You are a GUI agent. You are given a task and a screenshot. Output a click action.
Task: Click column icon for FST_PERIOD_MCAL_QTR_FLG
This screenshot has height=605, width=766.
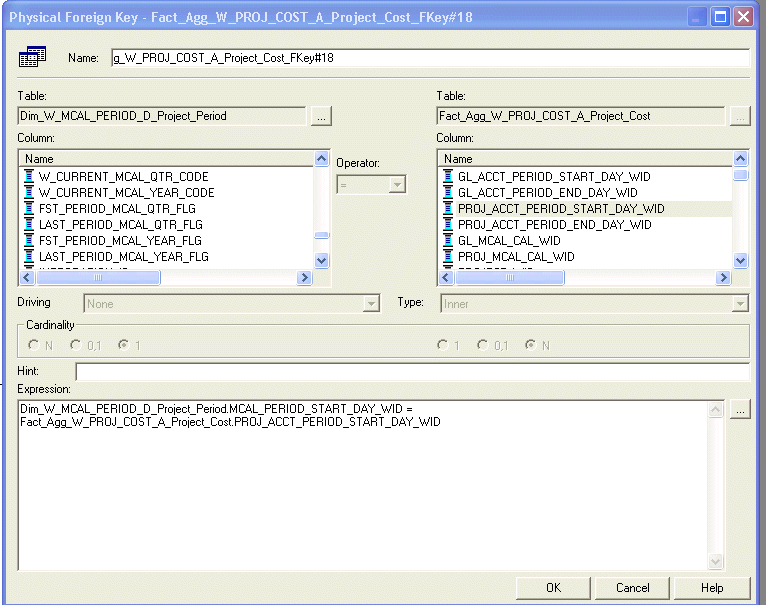coord(29,208)
